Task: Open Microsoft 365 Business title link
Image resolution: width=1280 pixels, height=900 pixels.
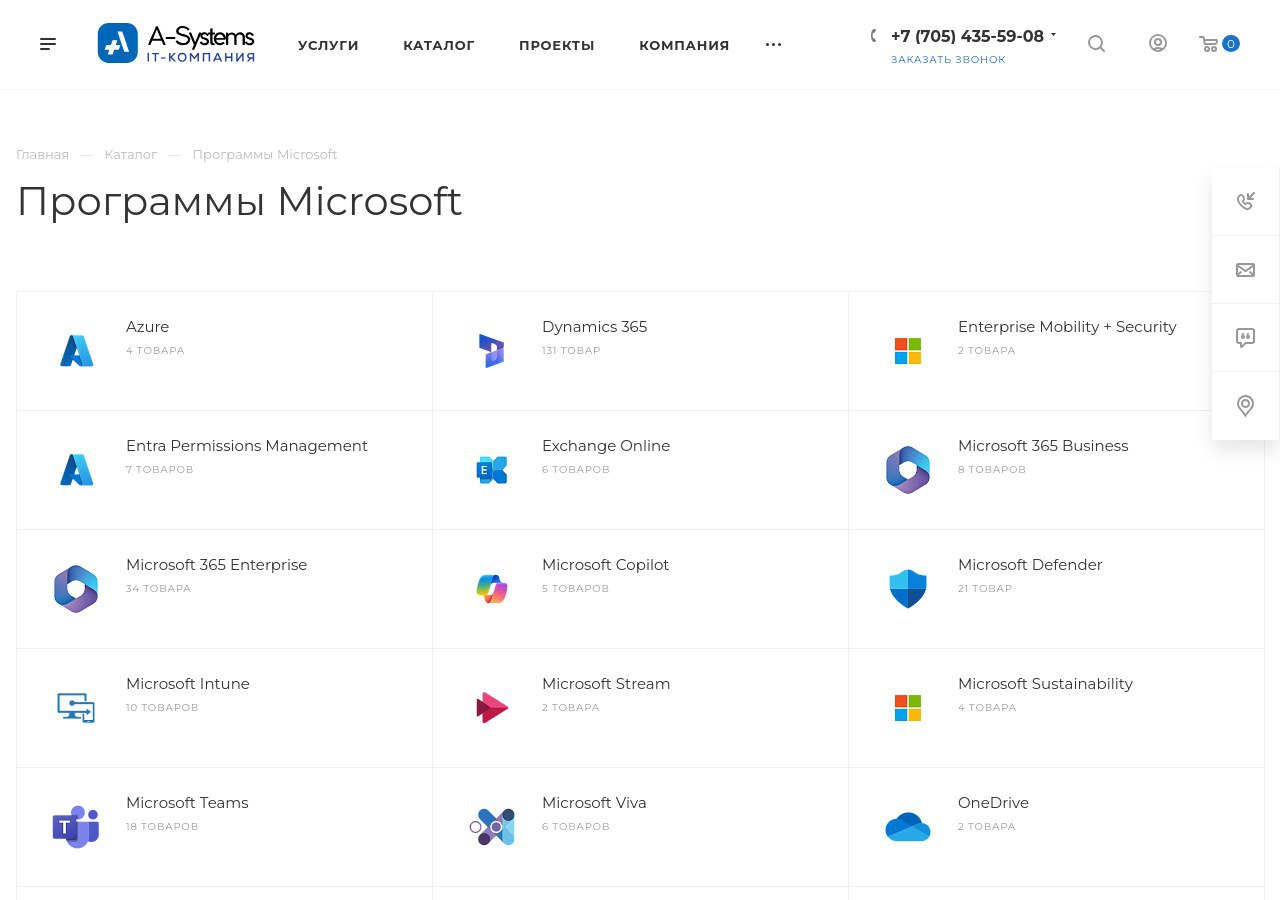Action: point(1043,446)
